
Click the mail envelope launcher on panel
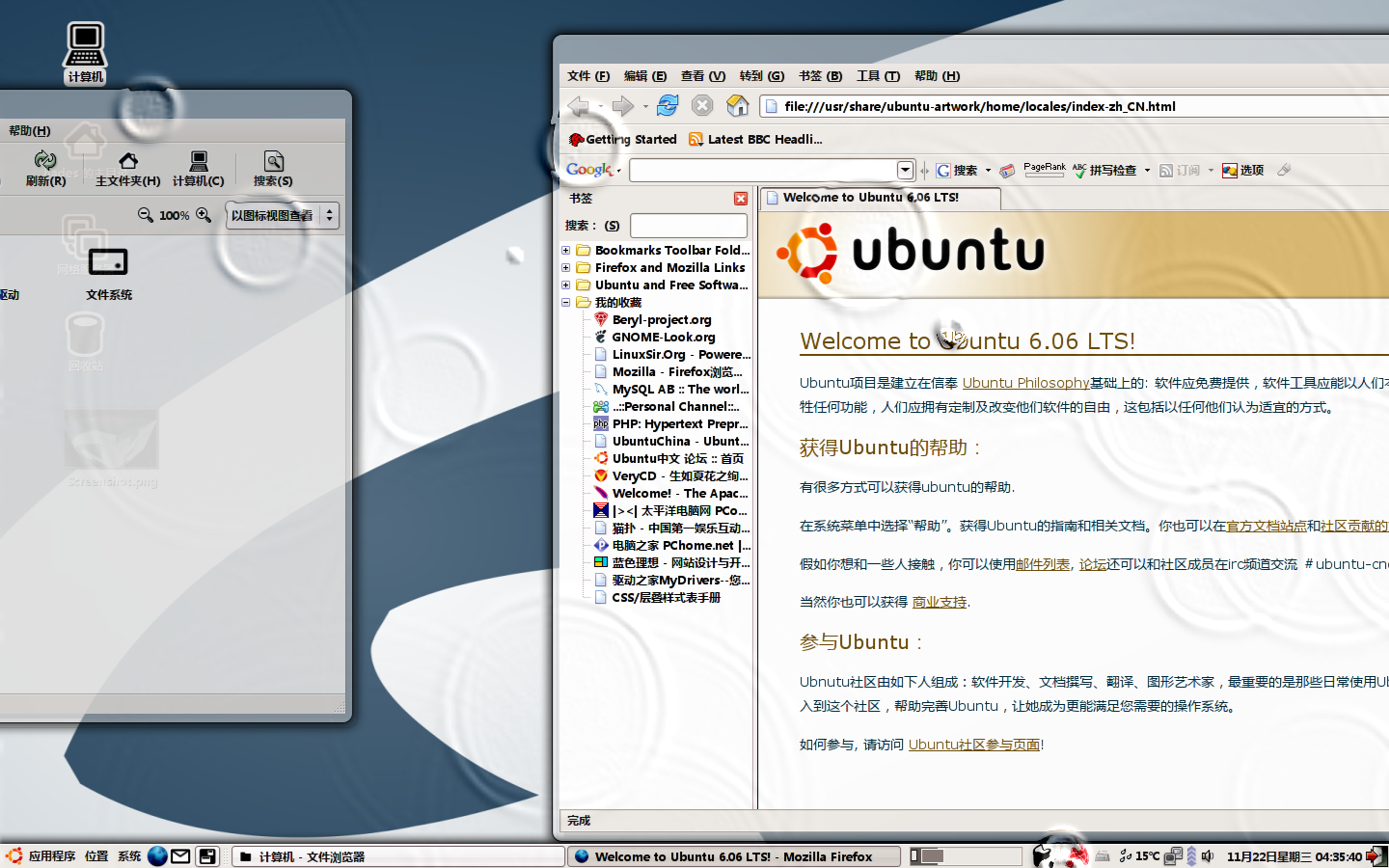180,856
